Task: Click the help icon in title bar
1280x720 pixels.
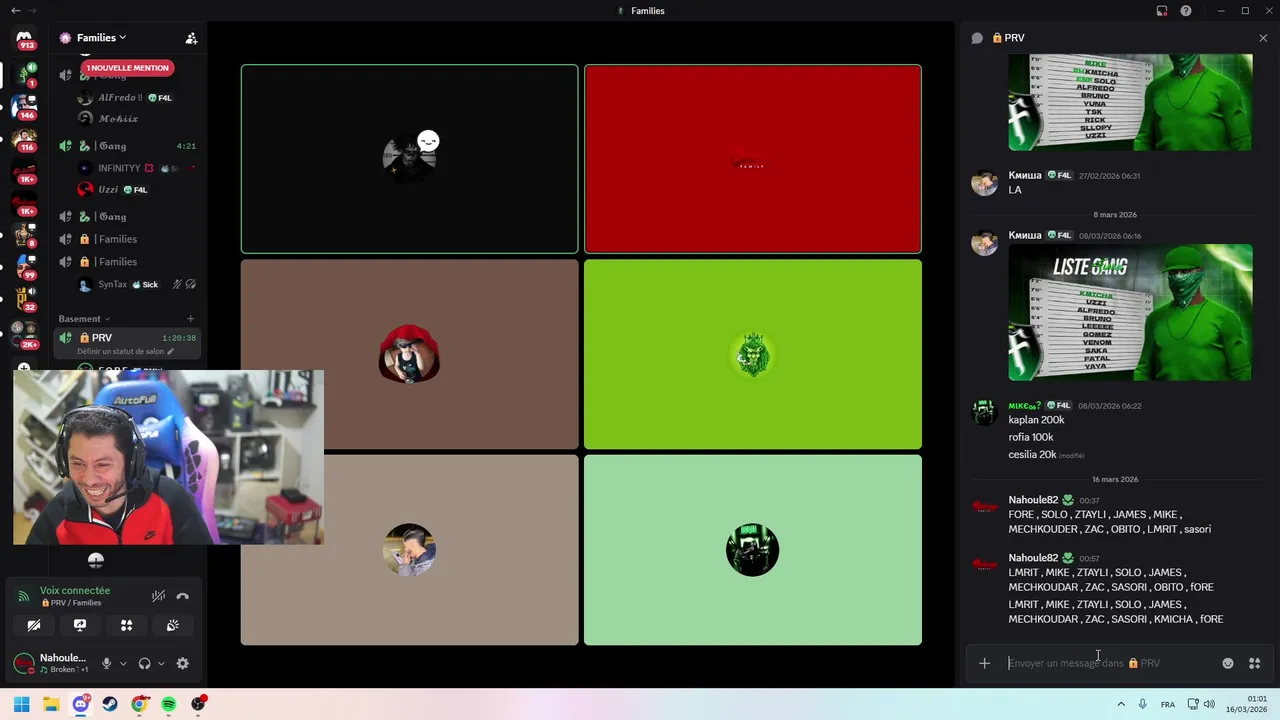Action: tap(1186, 11)
